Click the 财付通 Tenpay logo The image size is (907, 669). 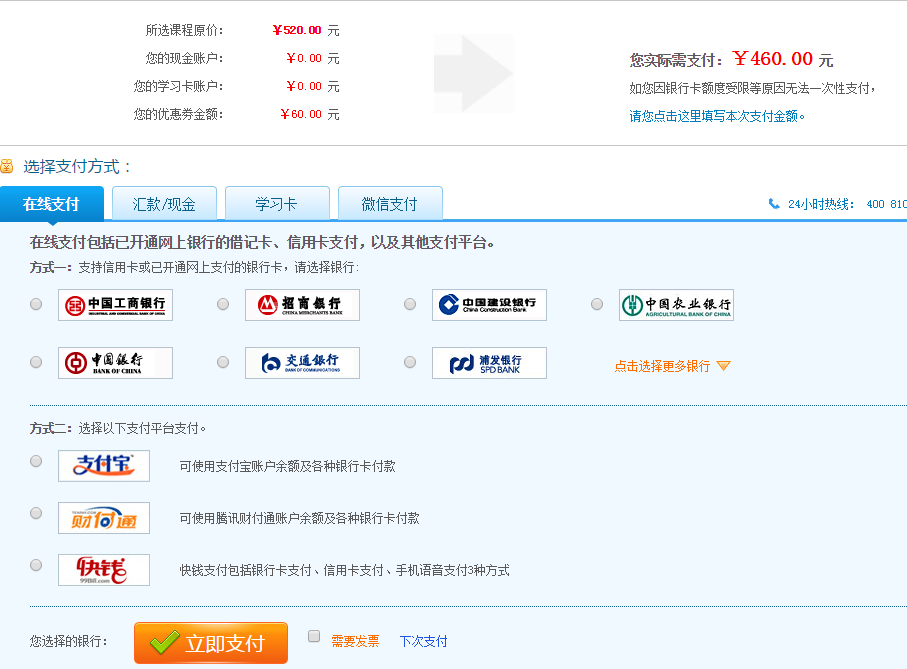click(x=104, y=518)
